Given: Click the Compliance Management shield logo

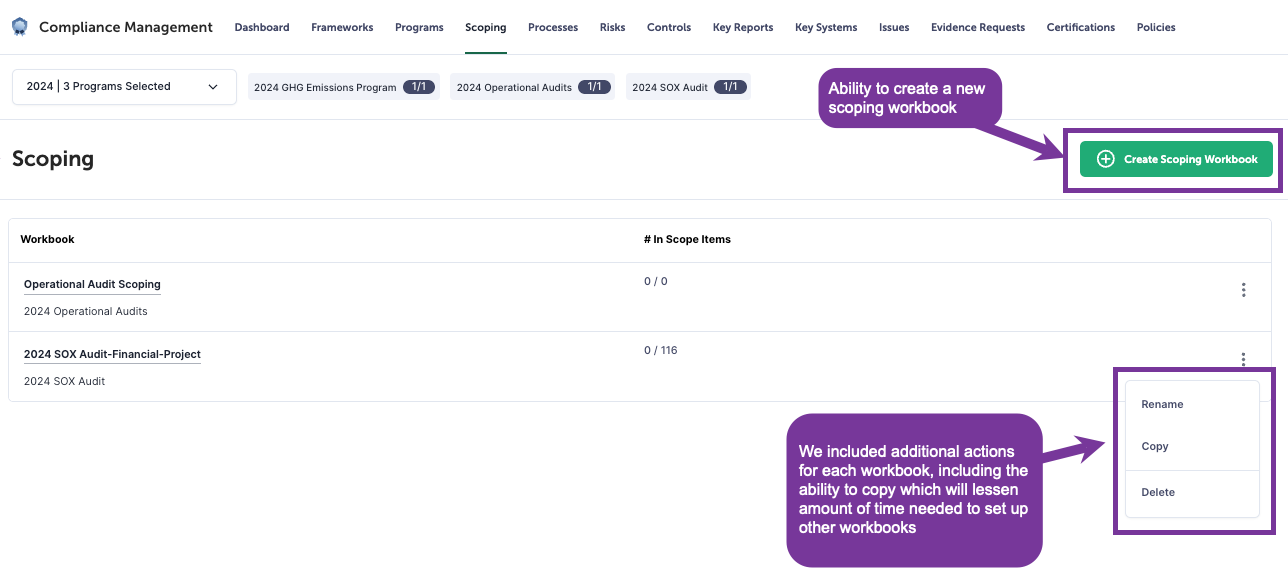Looking at the screenshot, I should coord(20,27).
